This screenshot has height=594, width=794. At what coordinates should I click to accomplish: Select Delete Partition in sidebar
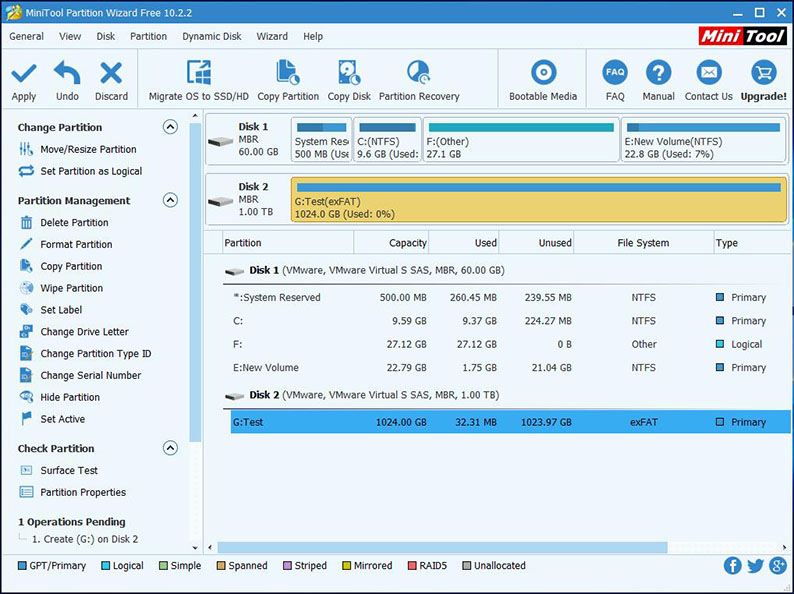[64, 222]
